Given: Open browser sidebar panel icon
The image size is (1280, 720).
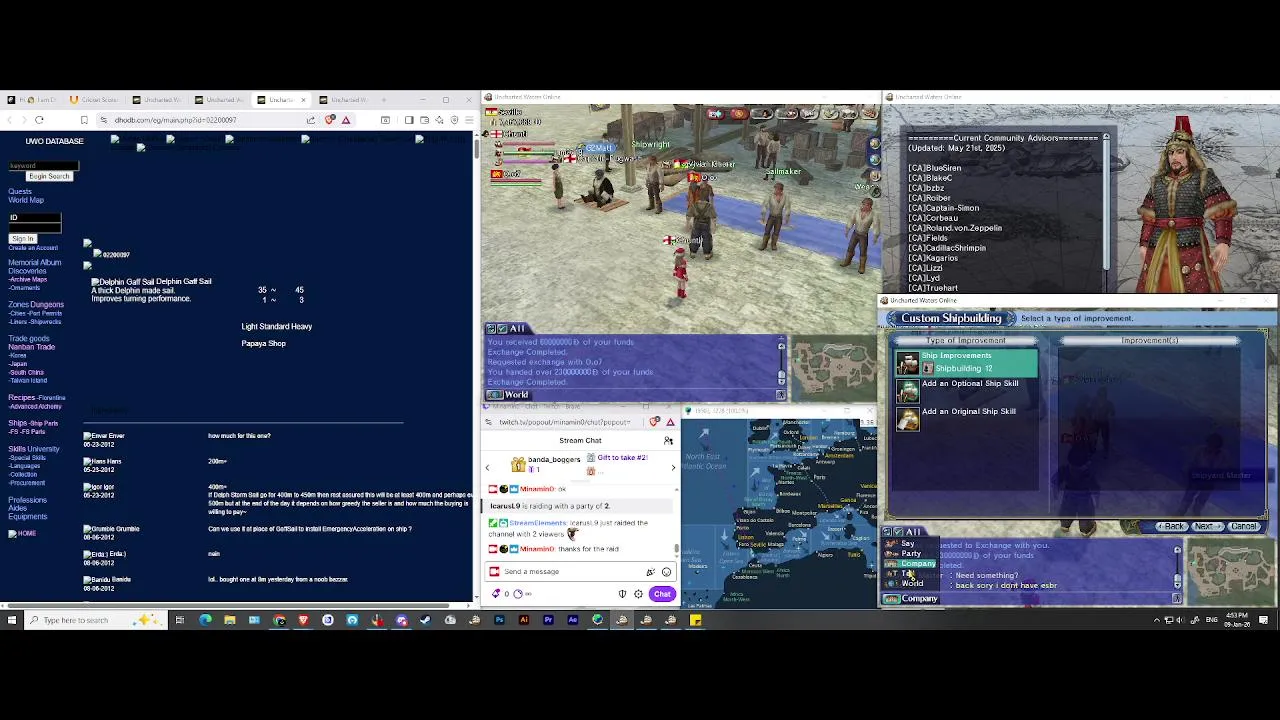Looking at the screenshot, I should point(408,120).
